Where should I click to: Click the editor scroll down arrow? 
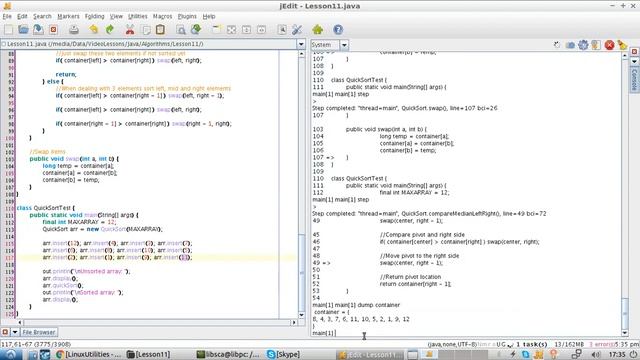[x=302, y=315]
